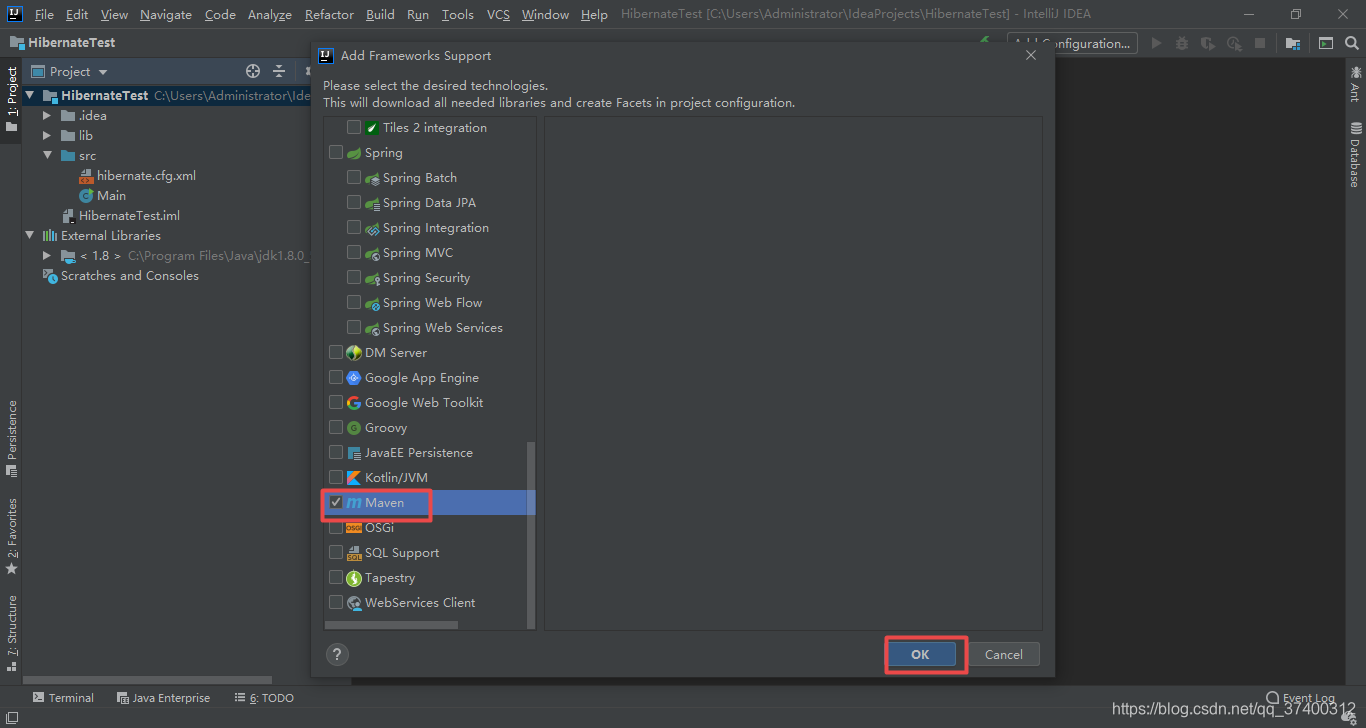The image size is (1366, 728).
Task: Click the Google Web Toolkit icon
Action: pyautogui.click(x=354, y=403)
